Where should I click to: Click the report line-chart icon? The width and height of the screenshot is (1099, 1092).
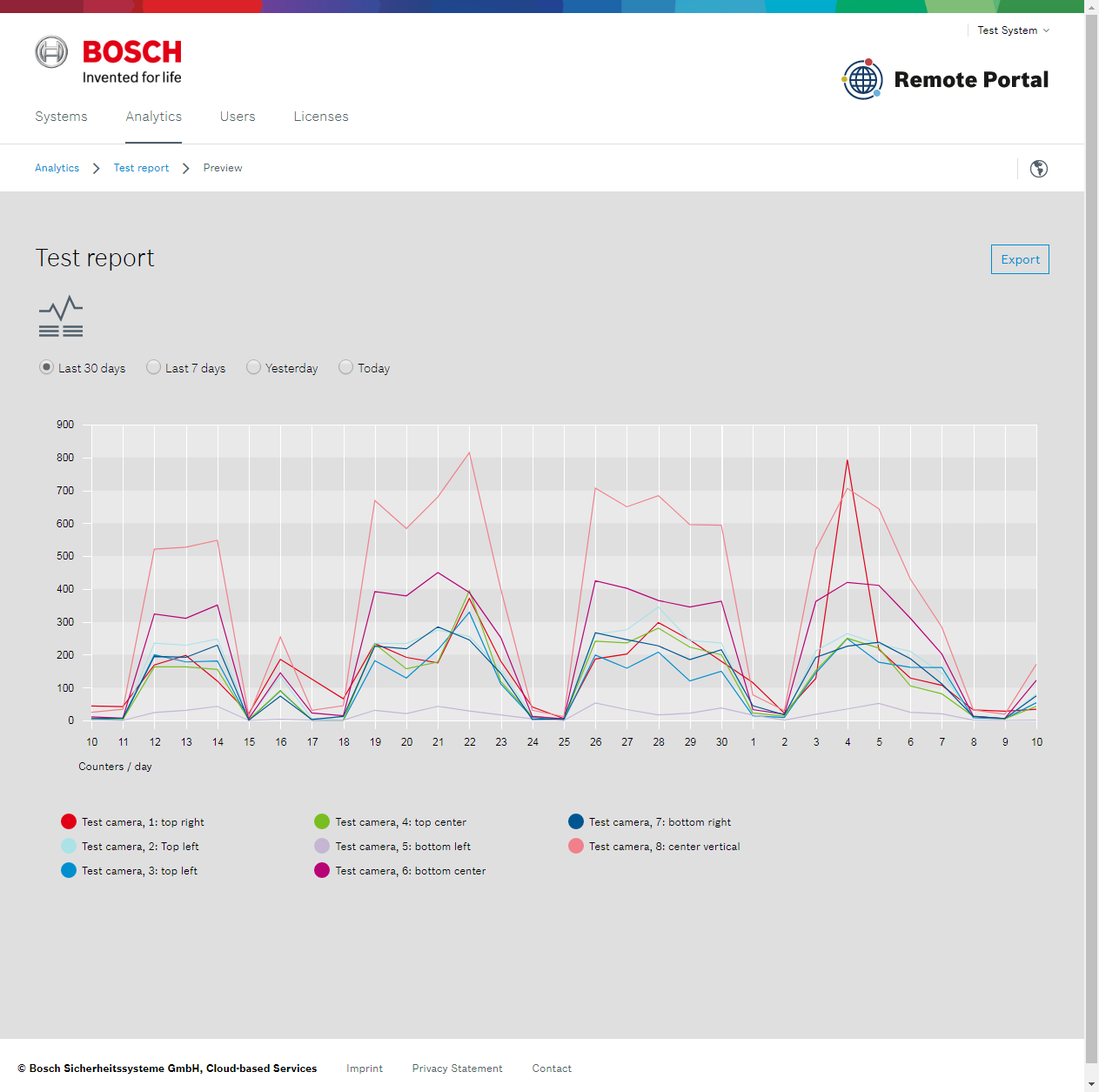61,317
